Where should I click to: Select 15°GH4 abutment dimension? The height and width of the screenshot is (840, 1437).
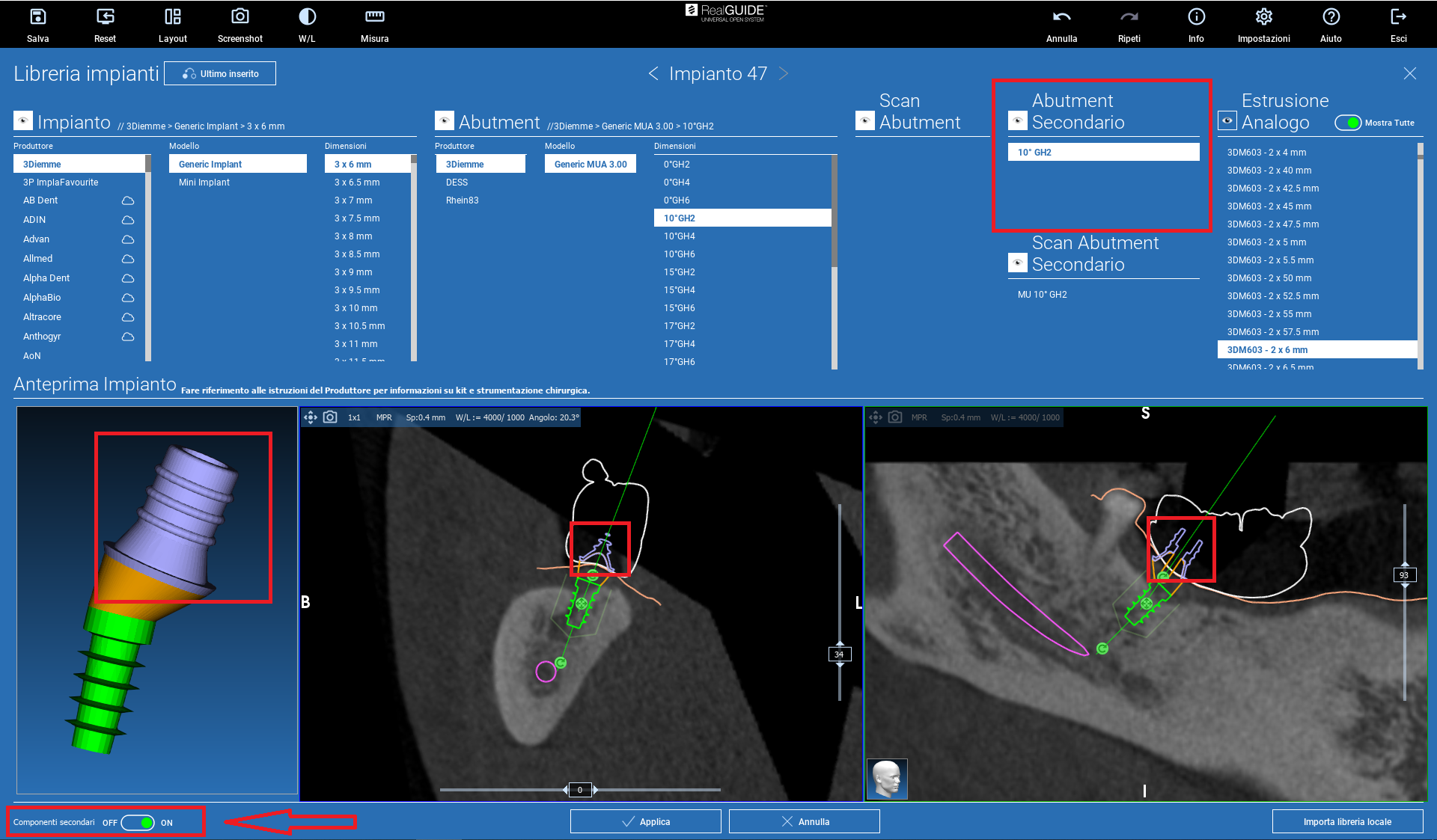click(x=679, y=290)
